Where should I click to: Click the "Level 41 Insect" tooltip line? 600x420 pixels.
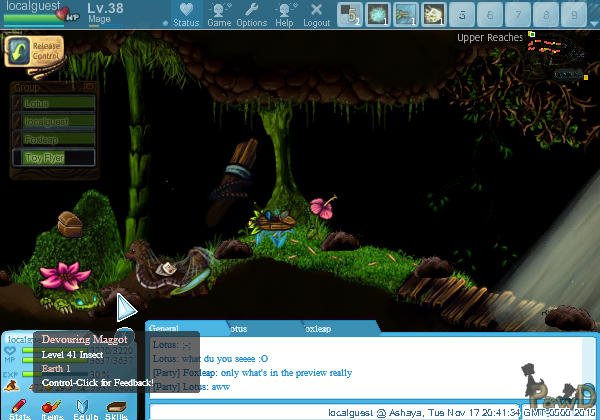[x=72, y=355]
